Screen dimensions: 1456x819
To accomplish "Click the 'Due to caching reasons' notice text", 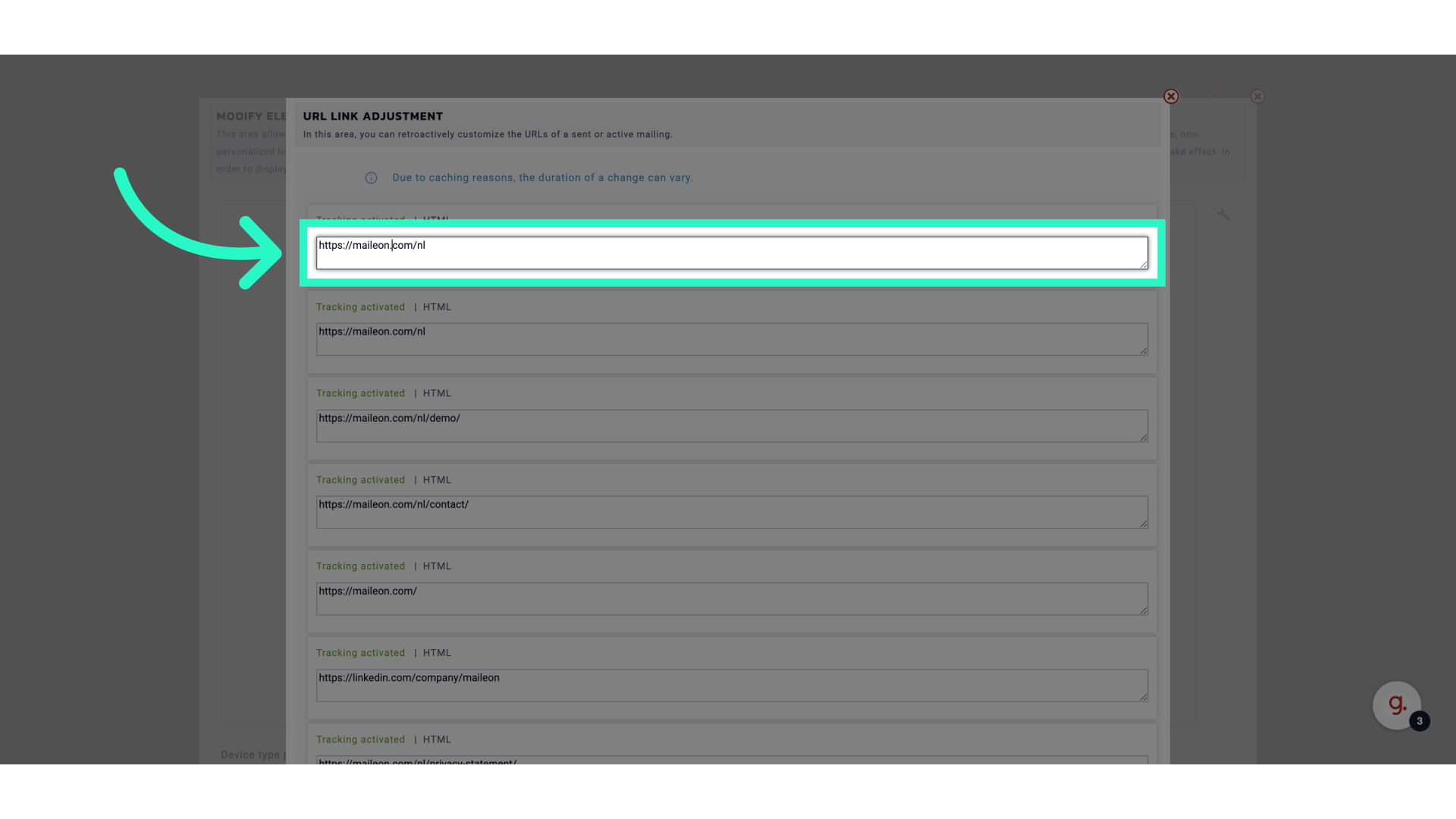I will 542,177.
